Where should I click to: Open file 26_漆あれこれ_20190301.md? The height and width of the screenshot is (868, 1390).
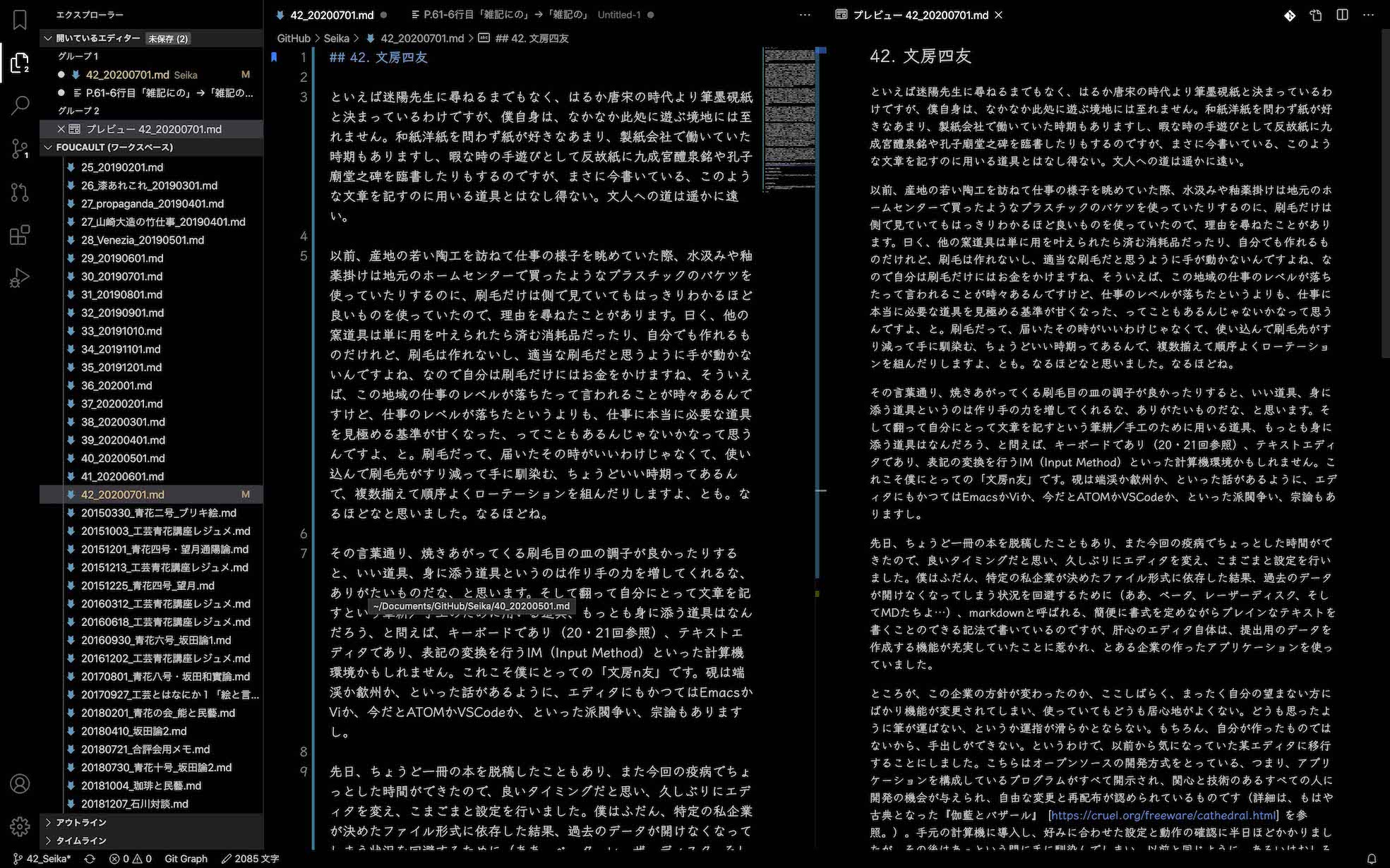pyautogui.click(x=149, y=186)
